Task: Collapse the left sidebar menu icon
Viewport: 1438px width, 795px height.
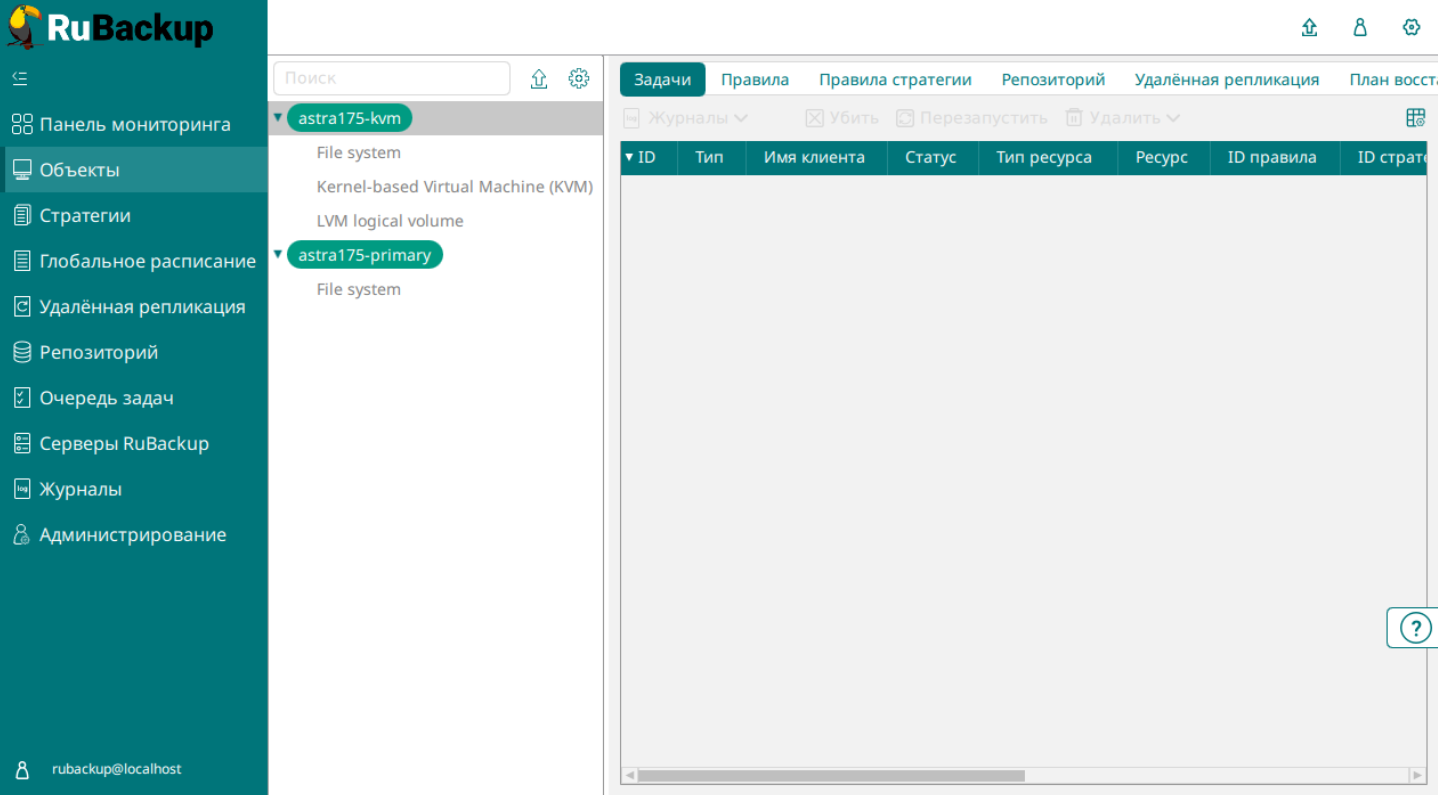Action: (20, 78)
